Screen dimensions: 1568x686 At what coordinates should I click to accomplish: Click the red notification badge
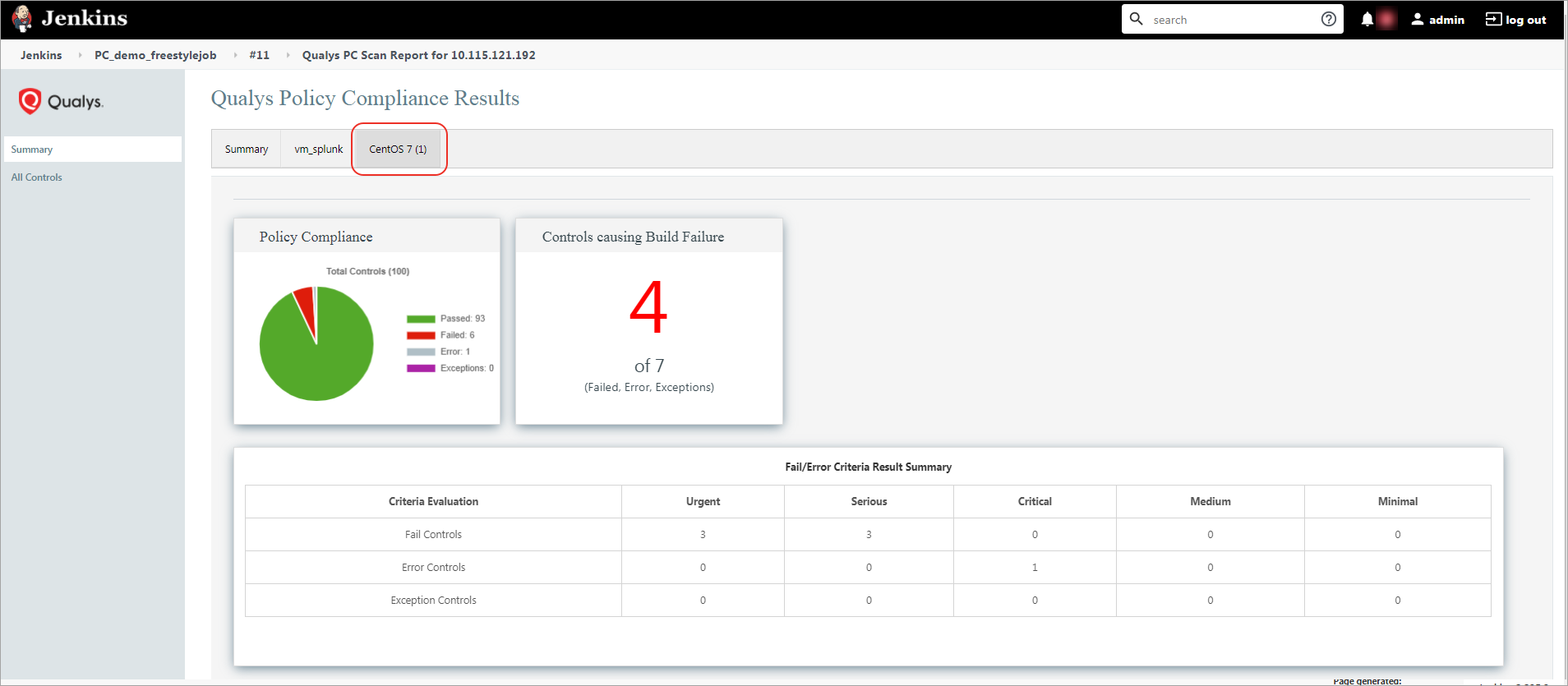(1387, 19)
